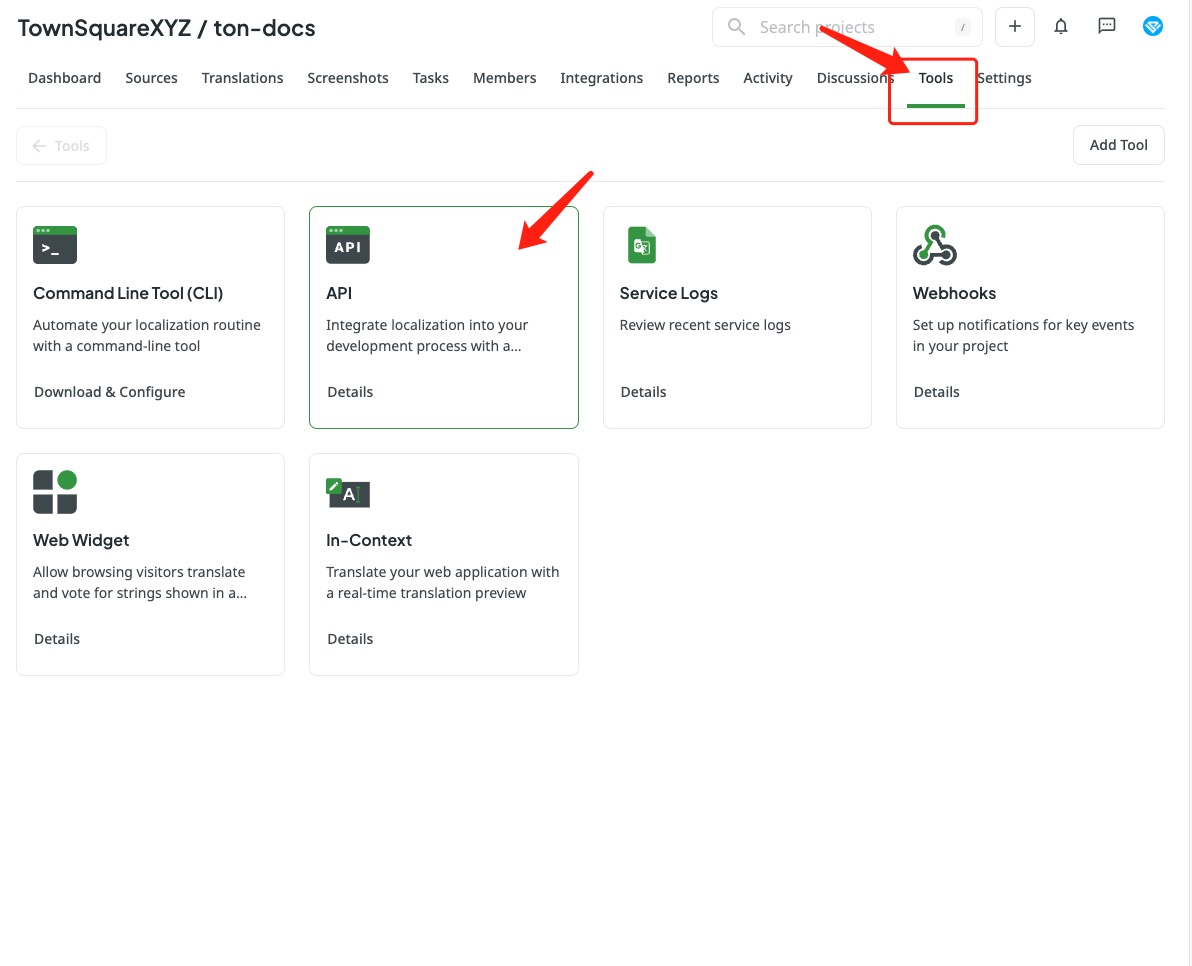Open the user profile avatar
Viewport: 1192px width, 966px height.
pos(1152,27)
